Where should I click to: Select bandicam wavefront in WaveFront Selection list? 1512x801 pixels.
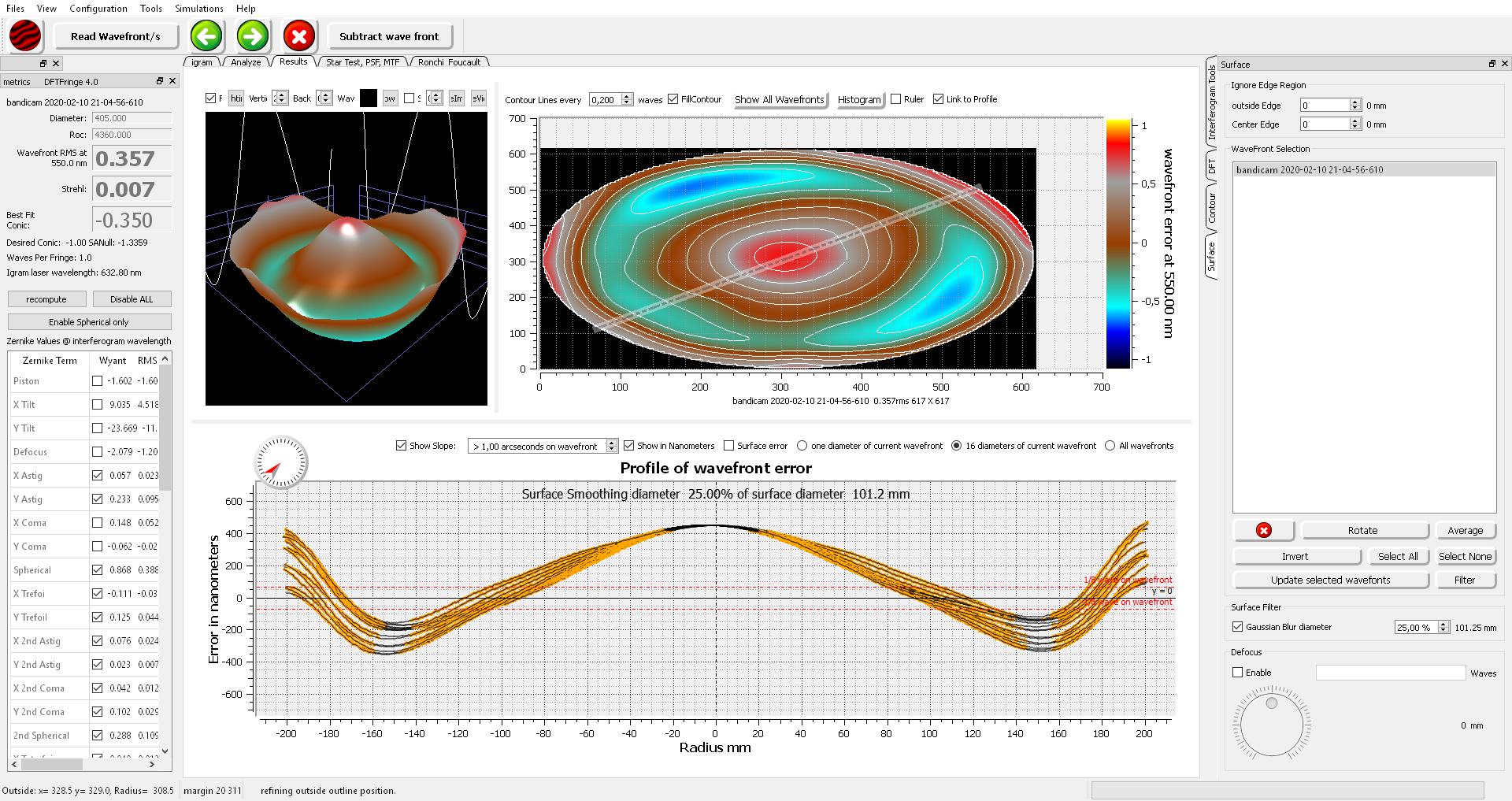pyautogui.click(x=1309, y=170)
